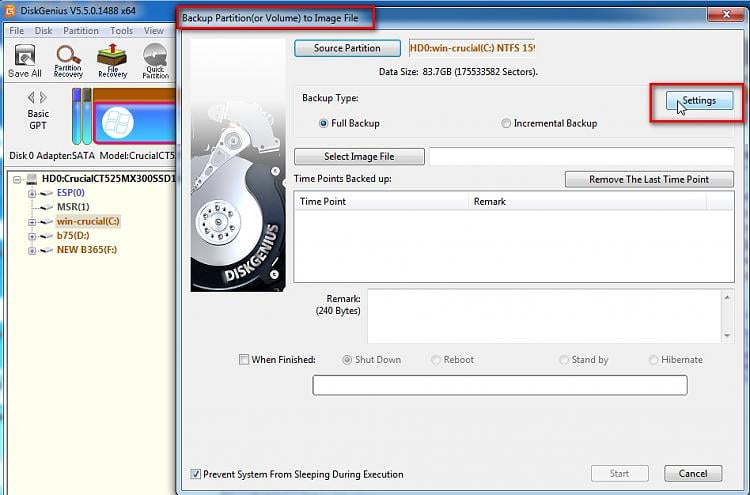Screen dimensions: 750x495
Task: Launch the File Recovery tool
Action: pyautogui.click(x=112, y=61)
